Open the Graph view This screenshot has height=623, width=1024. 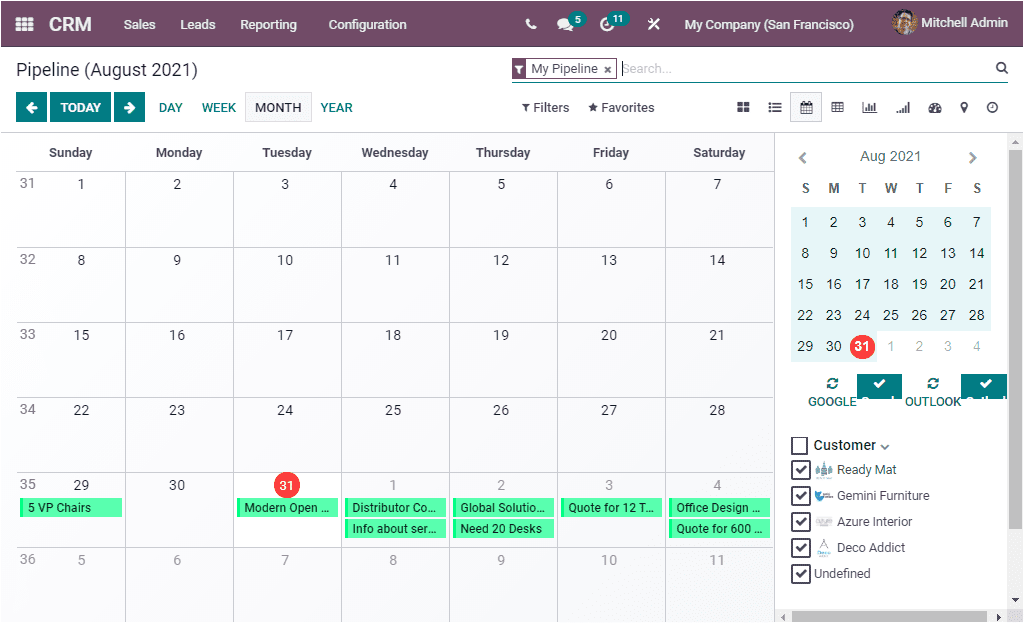869,107
